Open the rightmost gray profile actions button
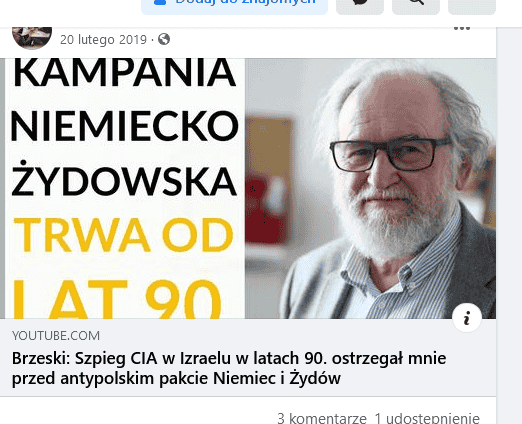Screen dimensions: 522x424 coord(472,6)
